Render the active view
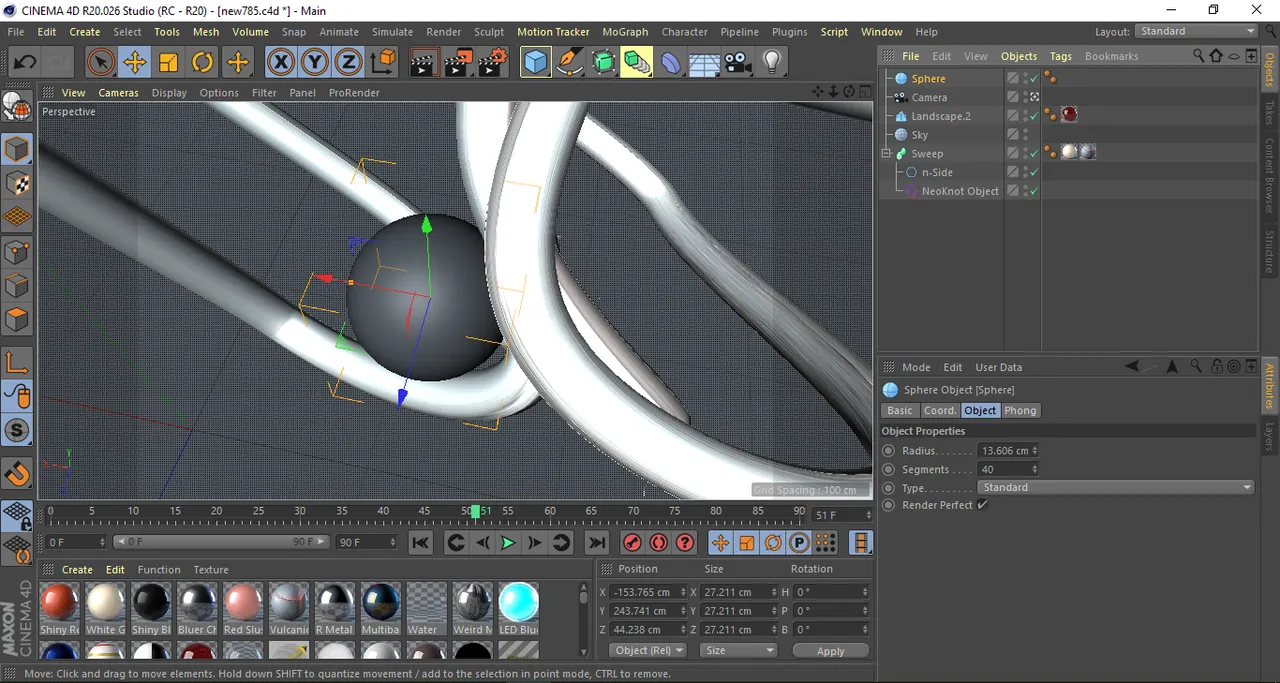 [x=423, y=63]
